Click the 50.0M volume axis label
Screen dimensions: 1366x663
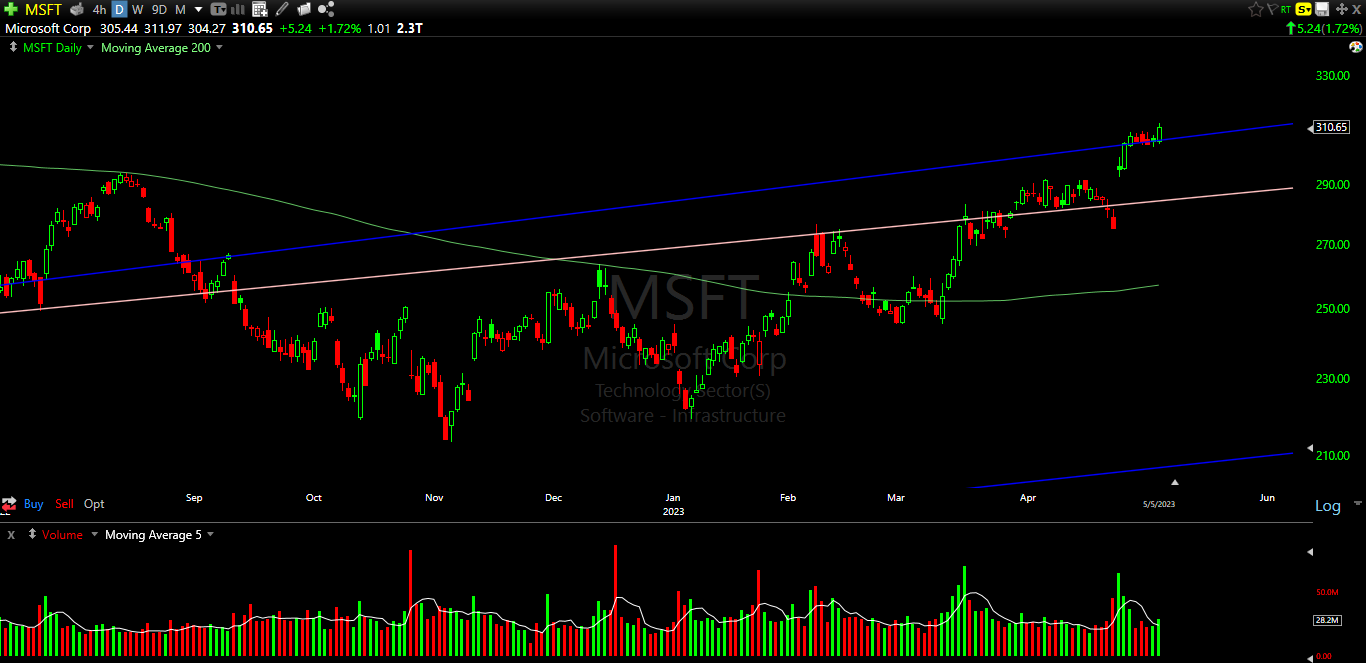[x=1327, y=592]
